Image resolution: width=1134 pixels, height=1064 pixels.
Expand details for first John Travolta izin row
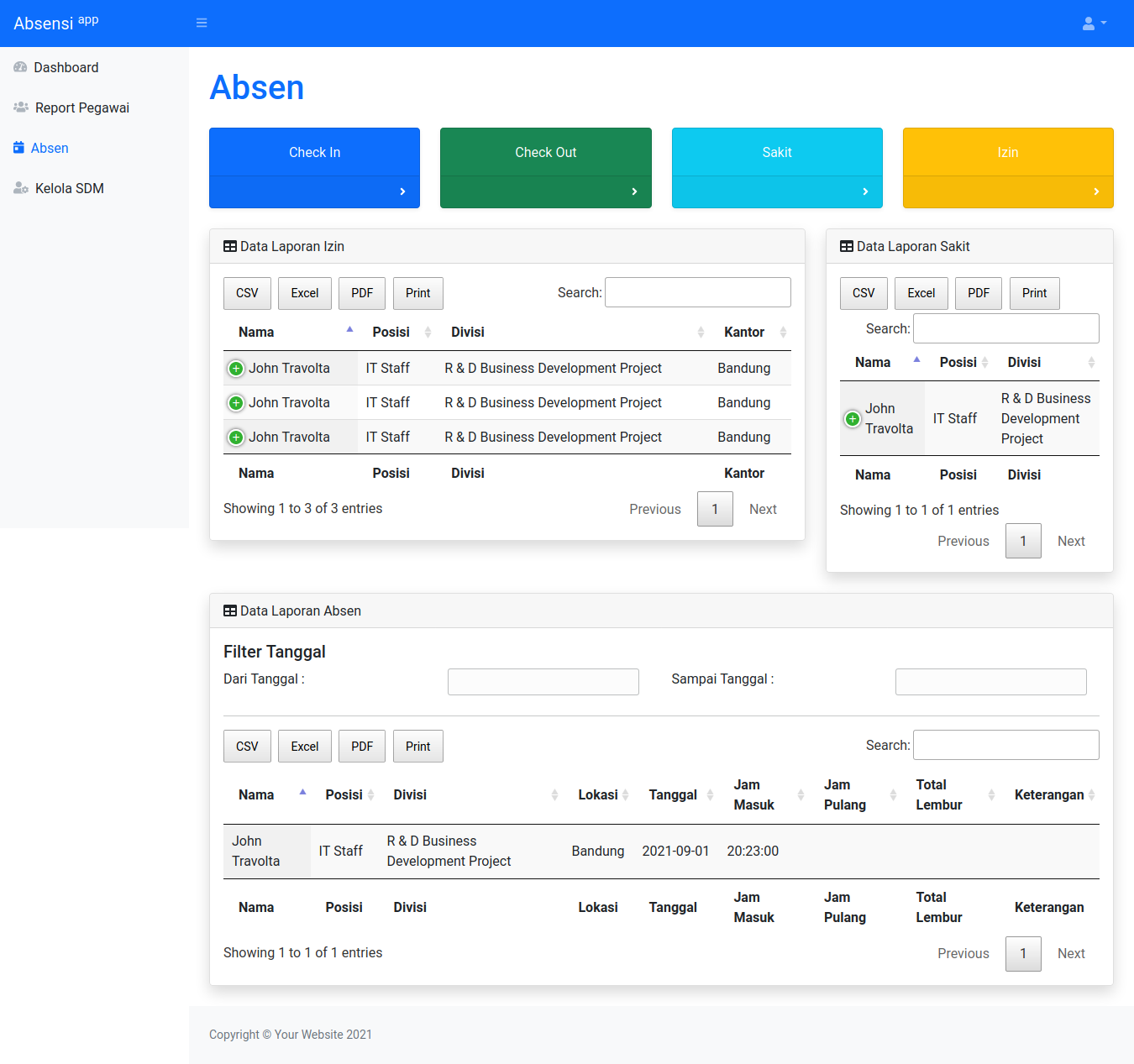[235, 368]
